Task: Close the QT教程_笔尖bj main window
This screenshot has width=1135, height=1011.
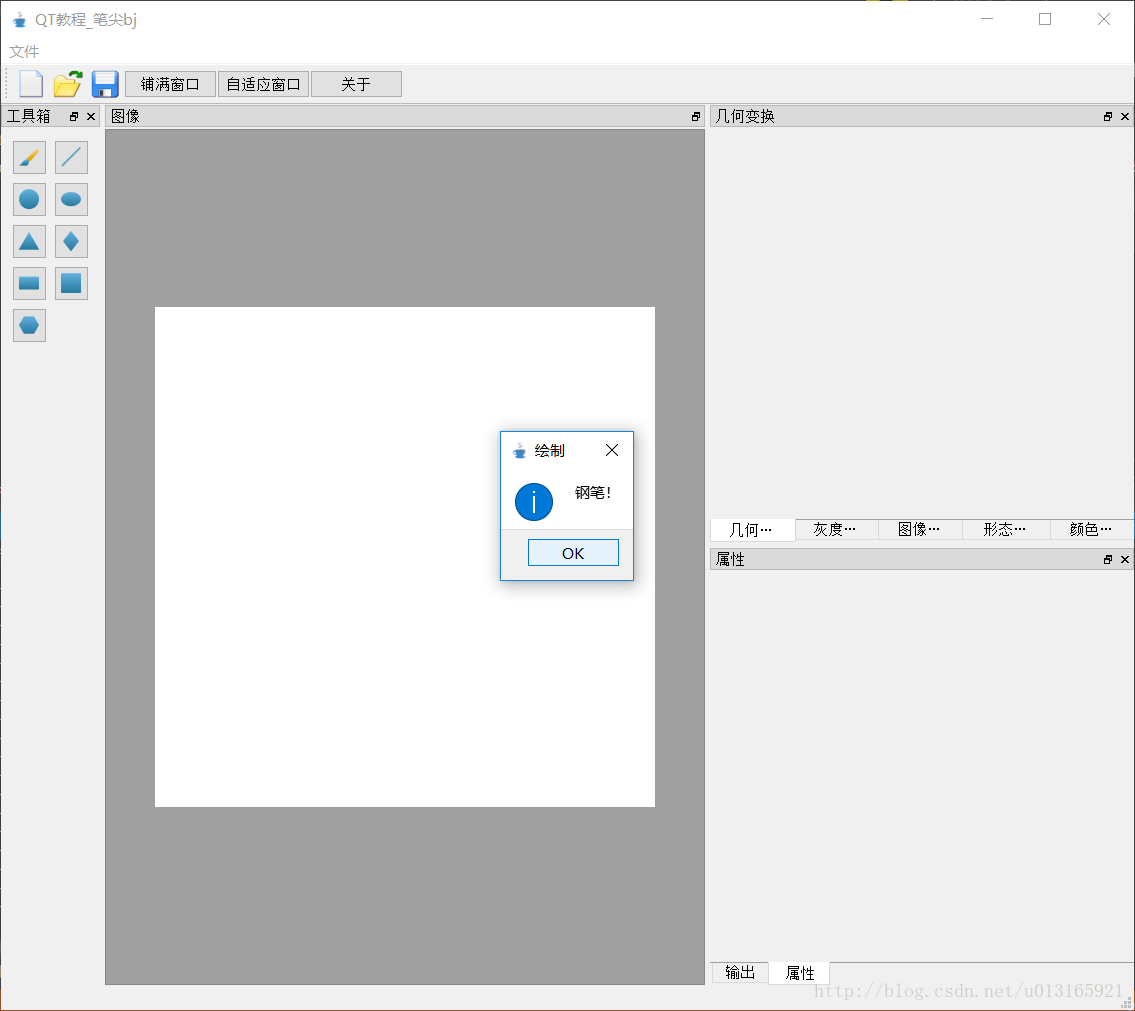Action: tap(1104, 20)
